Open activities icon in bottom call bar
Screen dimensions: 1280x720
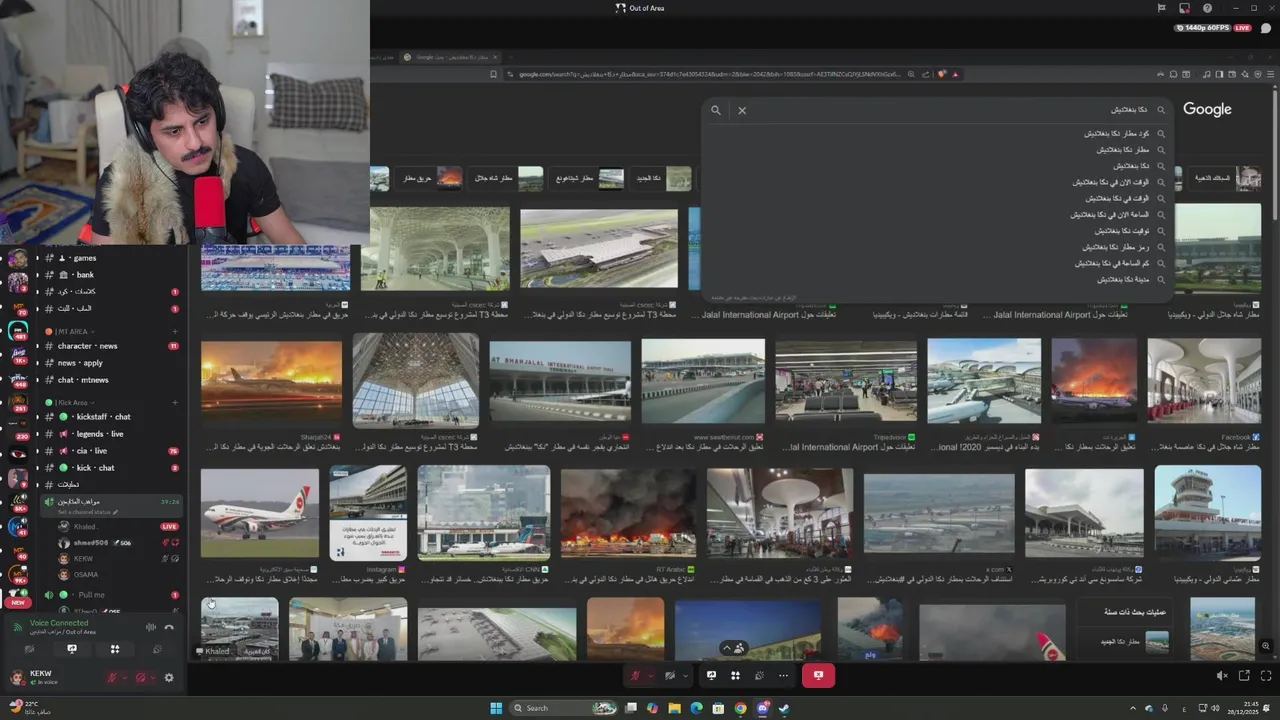[x=735, y=675]
